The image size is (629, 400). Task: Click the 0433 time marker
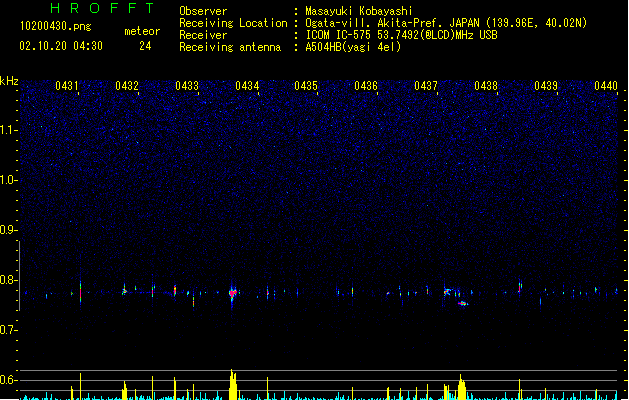click(187, 86)
